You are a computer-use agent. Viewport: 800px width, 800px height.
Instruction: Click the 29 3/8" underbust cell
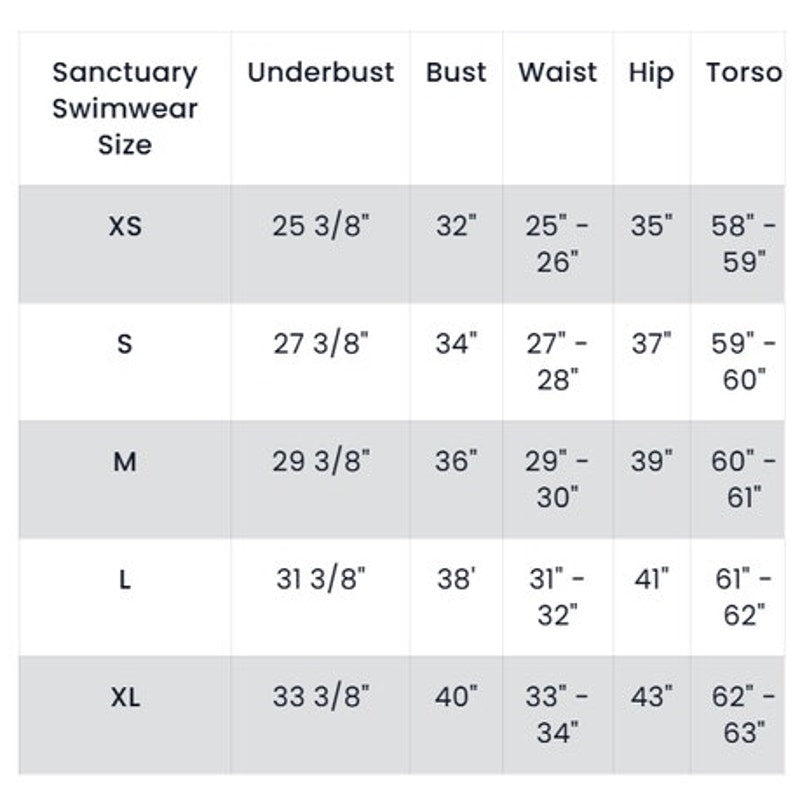321,462
